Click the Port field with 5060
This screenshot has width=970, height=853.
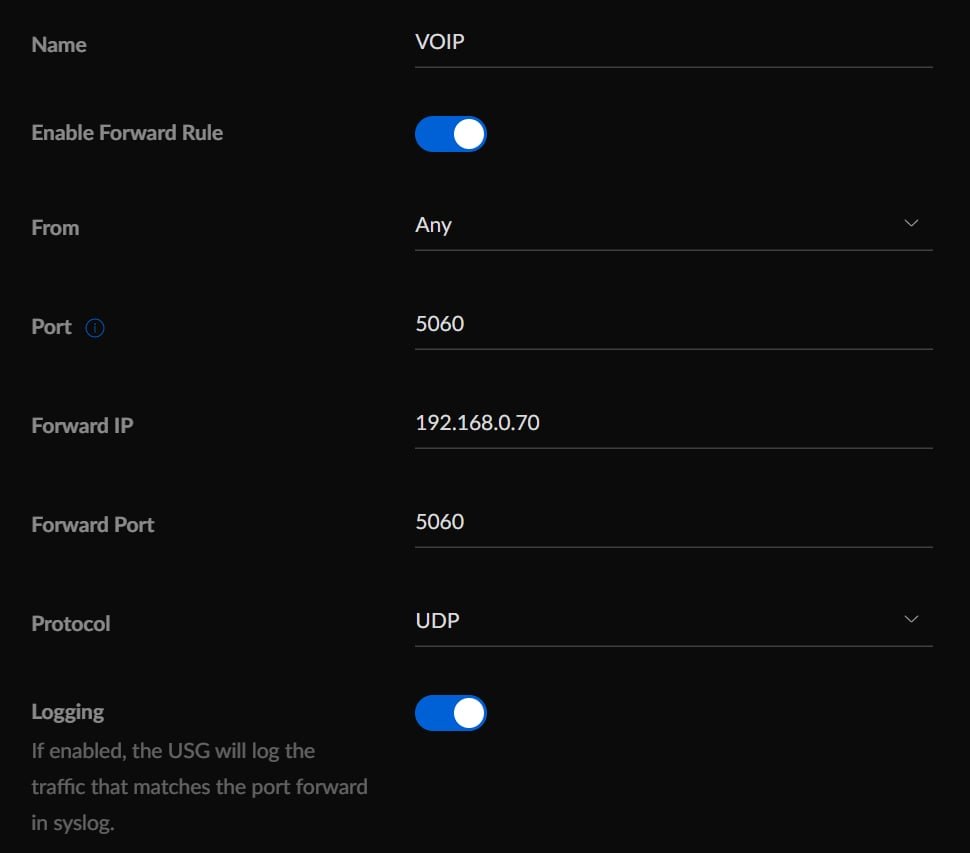[x=673, y=324]
